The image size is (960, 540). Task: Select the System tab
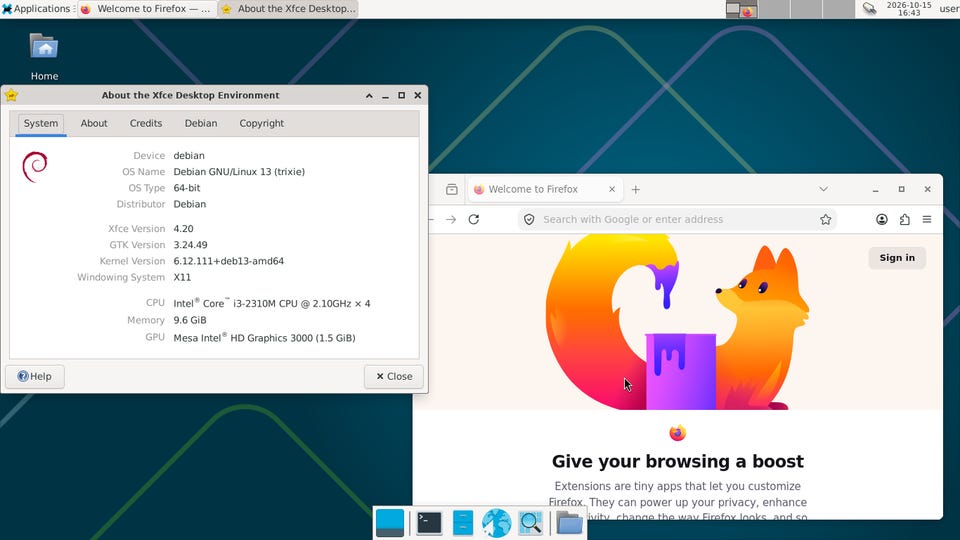pyautogui.click(x=41, y=123)
